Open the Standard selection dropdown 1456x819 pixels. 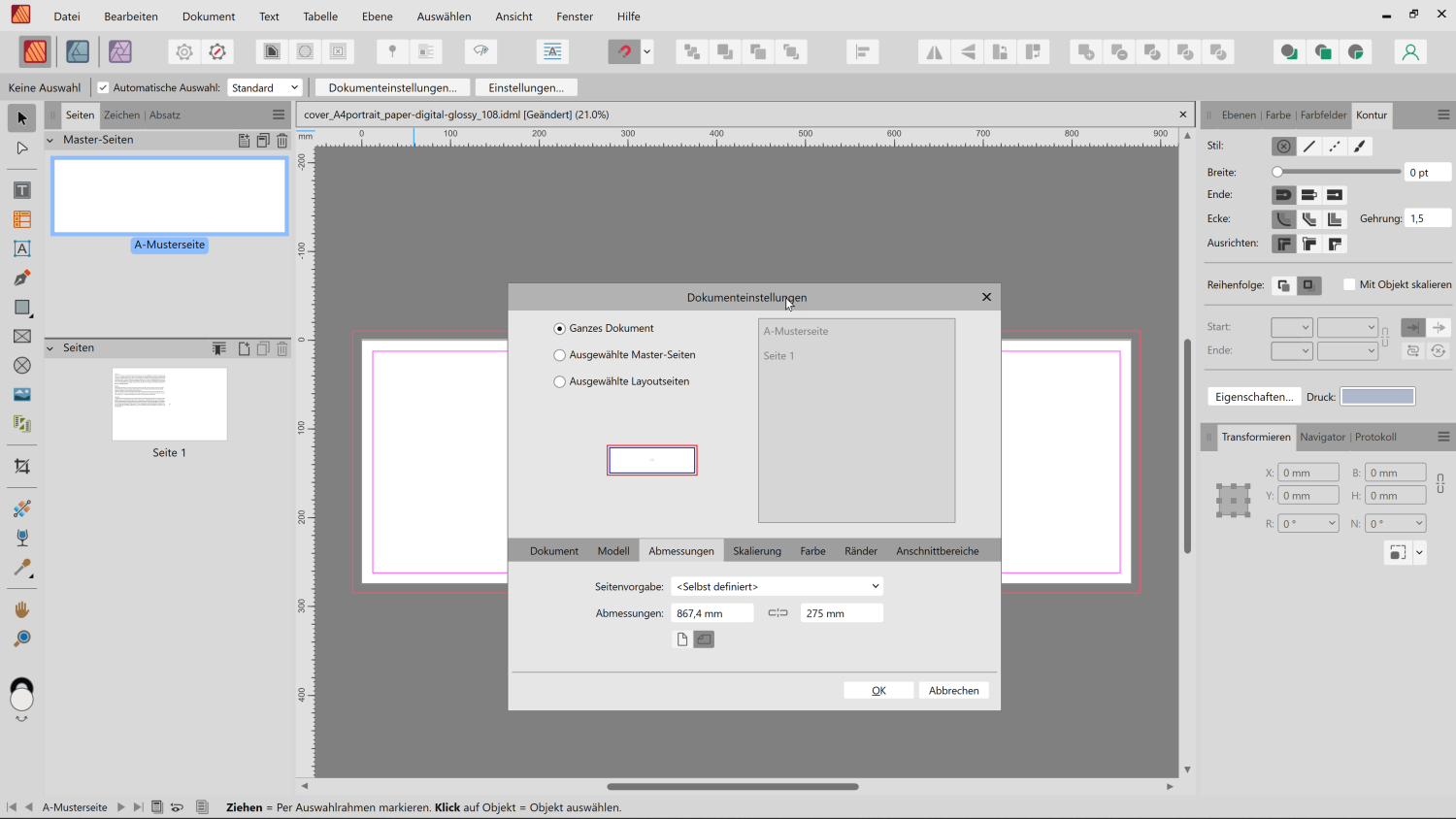[x=264, y=87]
